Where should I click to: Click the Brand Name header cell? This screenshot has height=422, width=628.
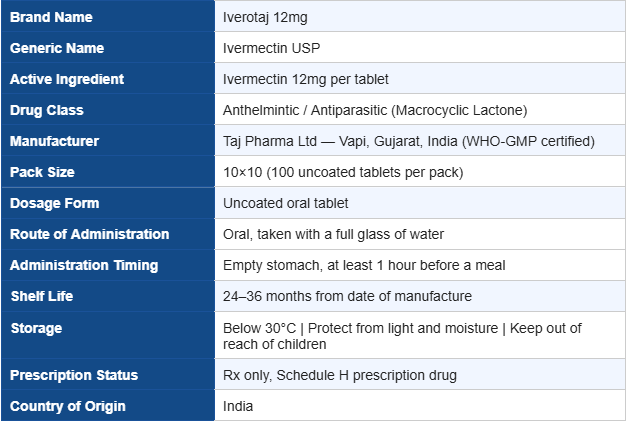coord(51,17)
